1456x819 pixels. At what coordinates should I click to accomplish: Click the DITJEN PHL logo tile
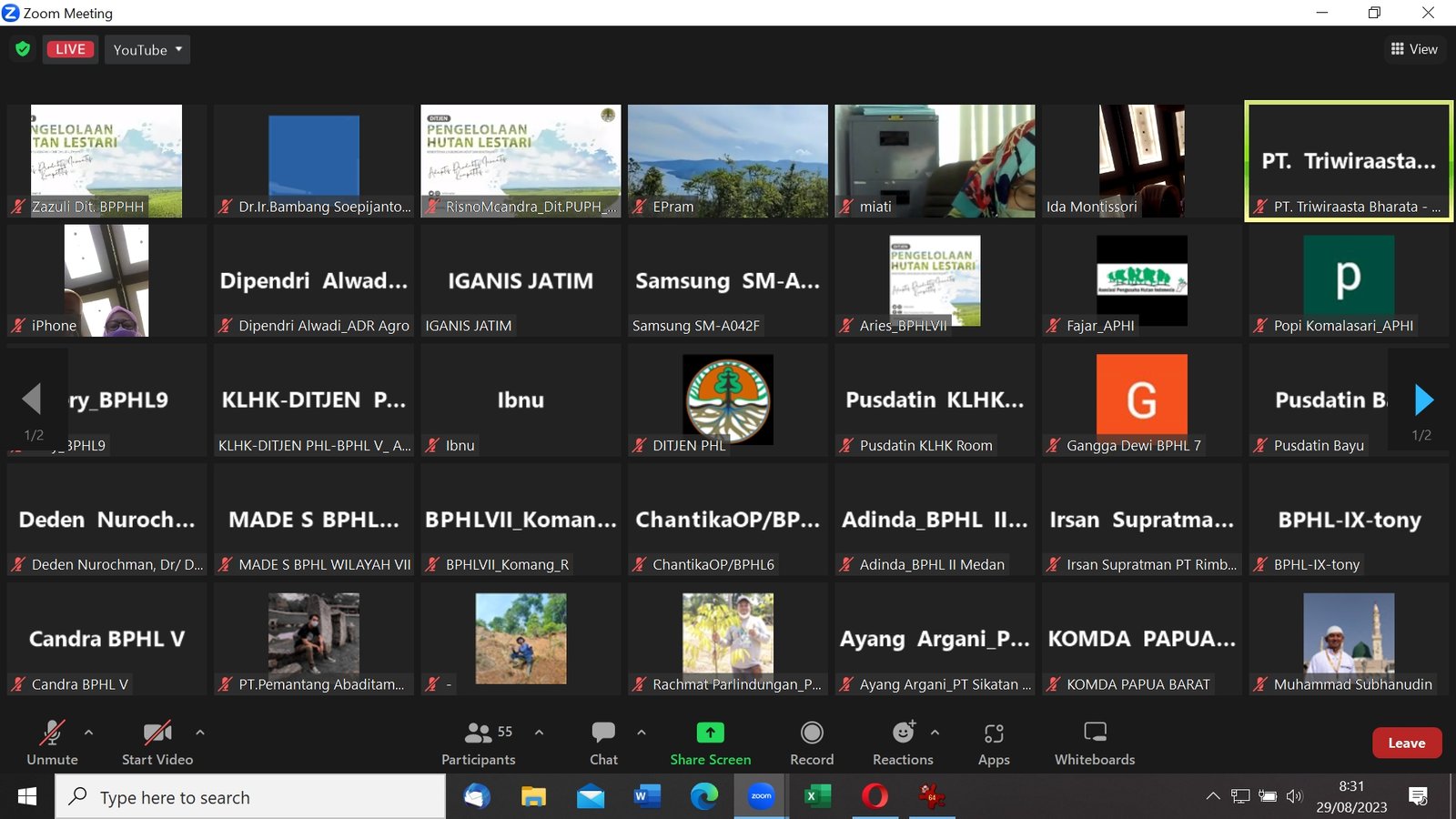coord(728,399)
